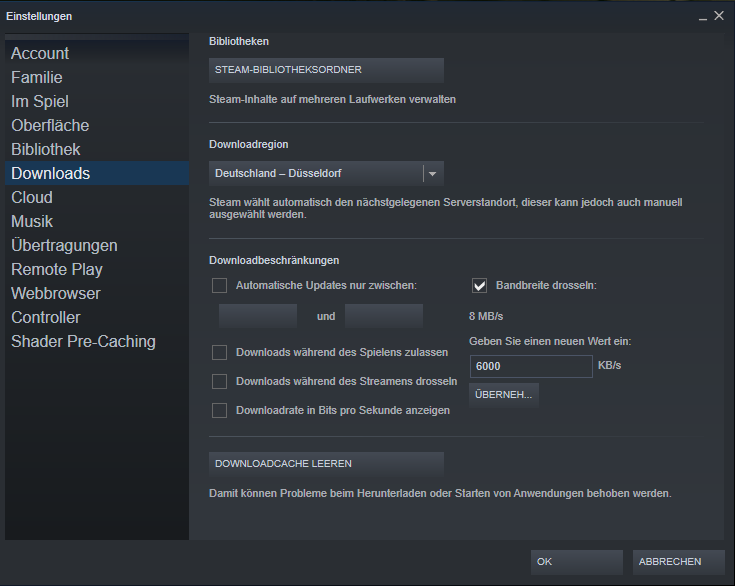
Task: Click the 'Einstellungen' window title
Action: pos(39,16)
